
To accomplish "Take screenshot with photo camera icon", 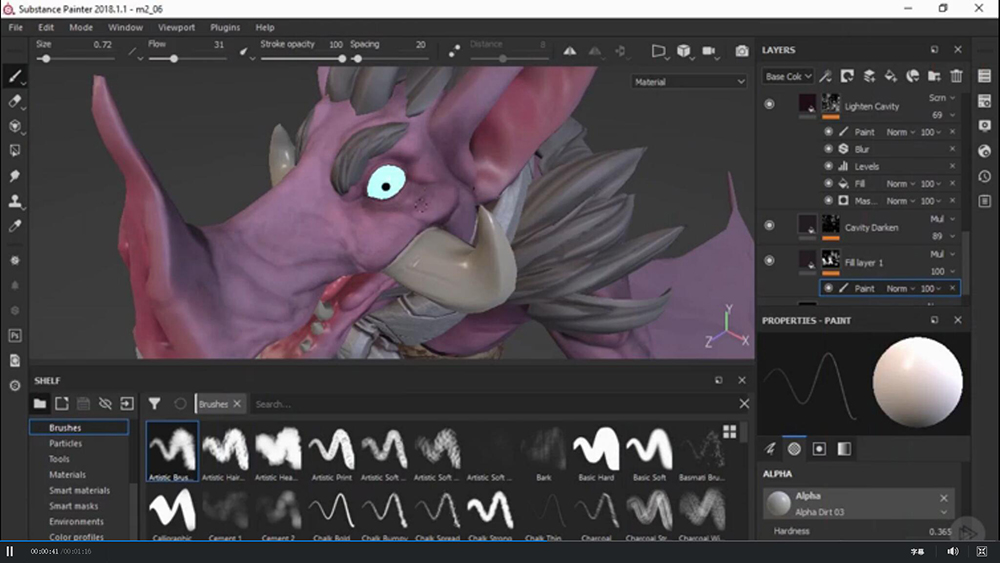I will click(741, 51).
